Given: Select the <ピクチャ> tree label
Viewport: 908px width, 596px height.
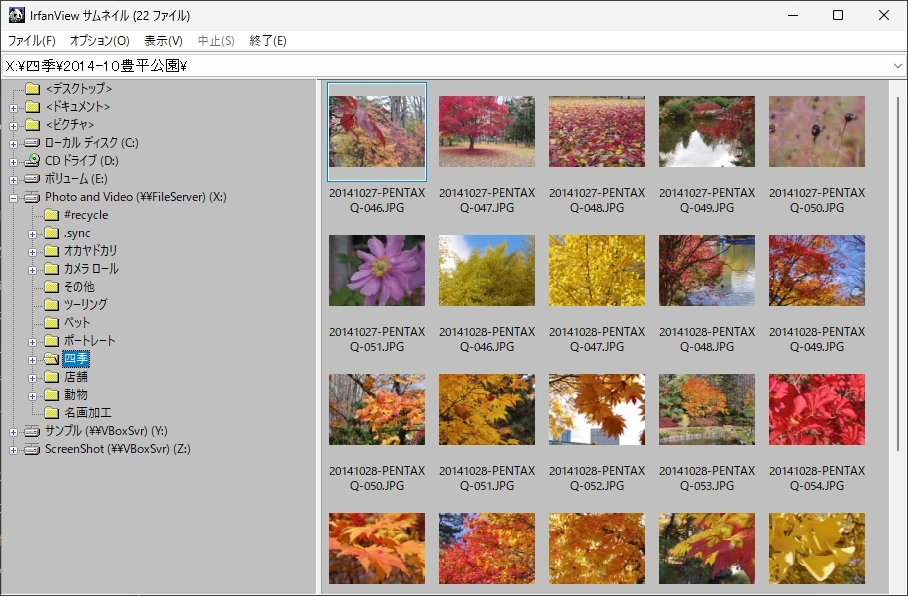Looking at the screenshot, I should click(69, 125).
